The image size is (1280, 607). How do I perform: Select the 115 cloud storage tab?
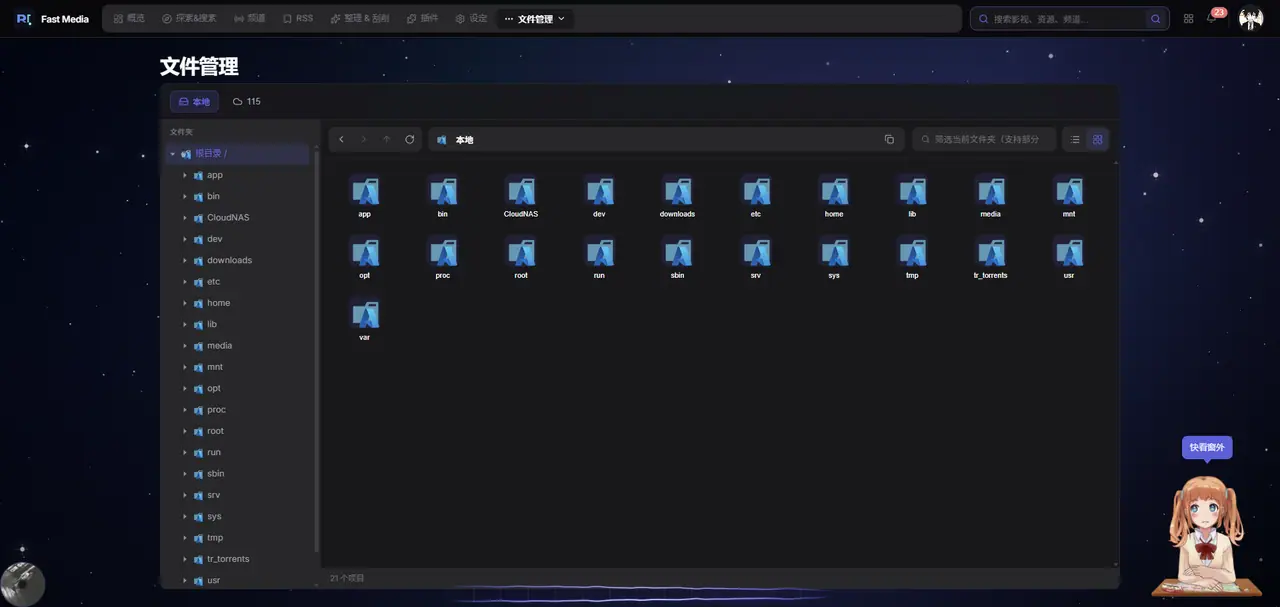pyautogui.click(x=247, y=102)
